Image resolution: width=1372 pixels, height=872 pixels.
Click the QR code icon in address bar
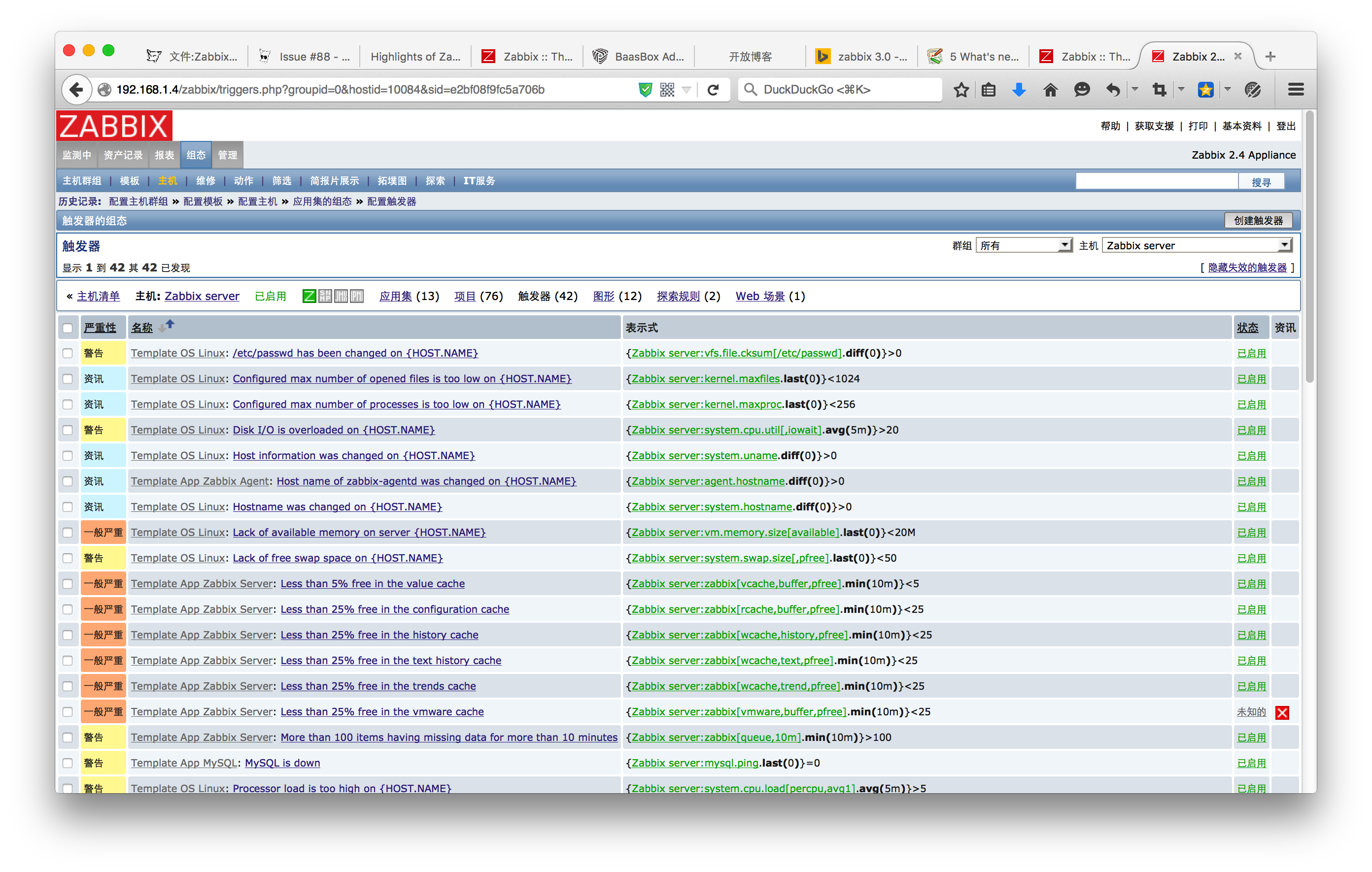[667, 90]
